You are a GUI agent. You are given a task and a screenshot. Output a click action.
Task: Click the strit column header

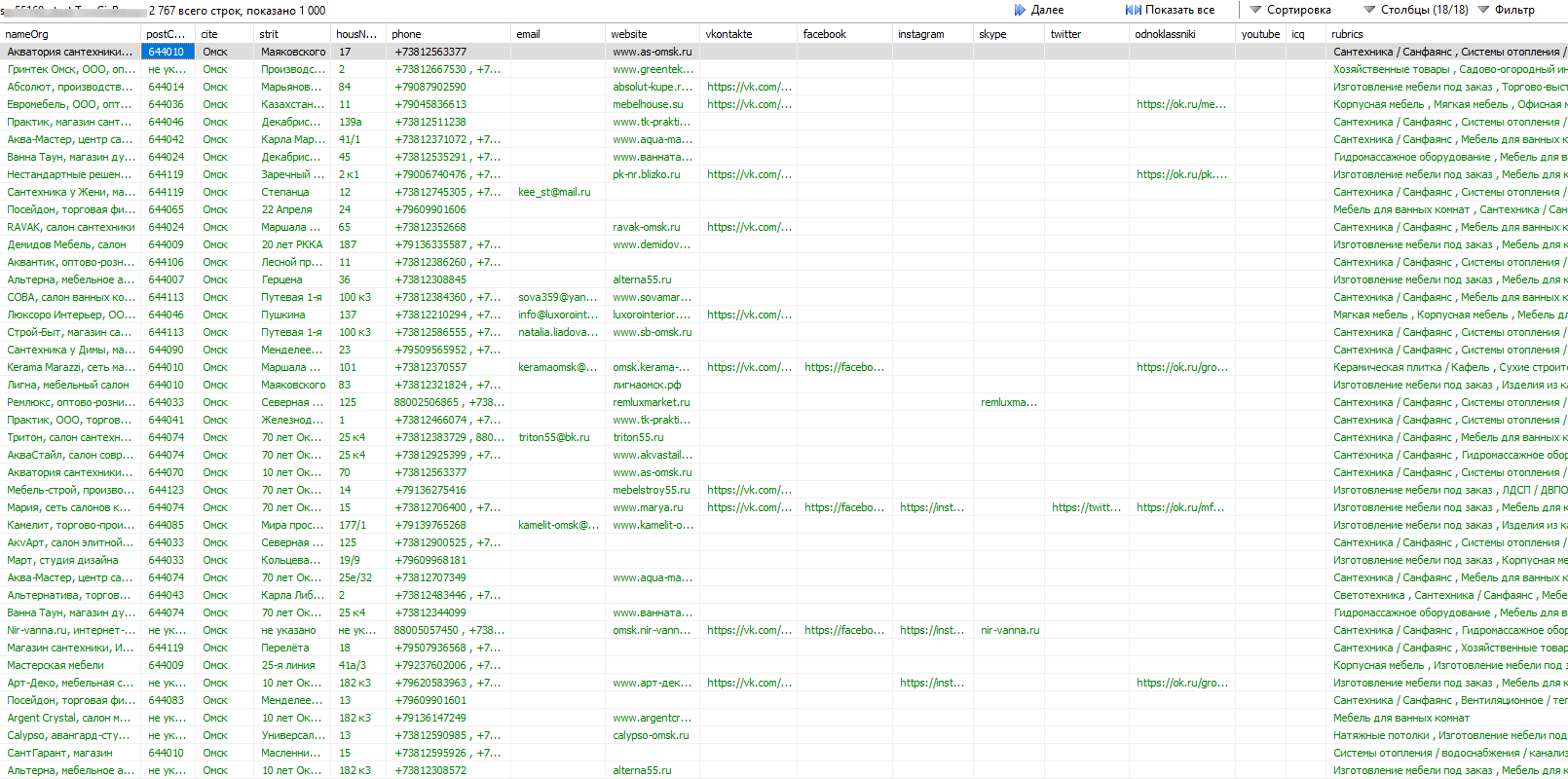pos(293,34)
